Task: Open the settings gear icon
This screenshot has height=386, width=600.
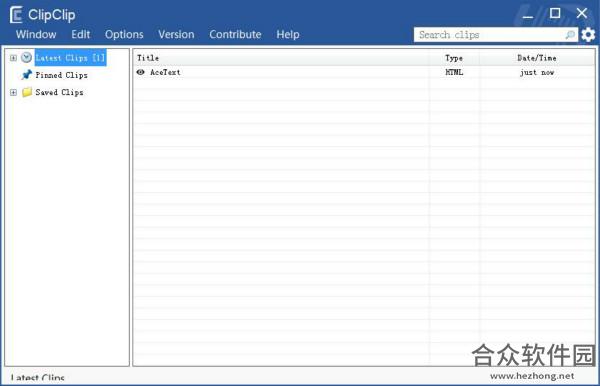Action: pyautogui.click(x=588, y=35)
